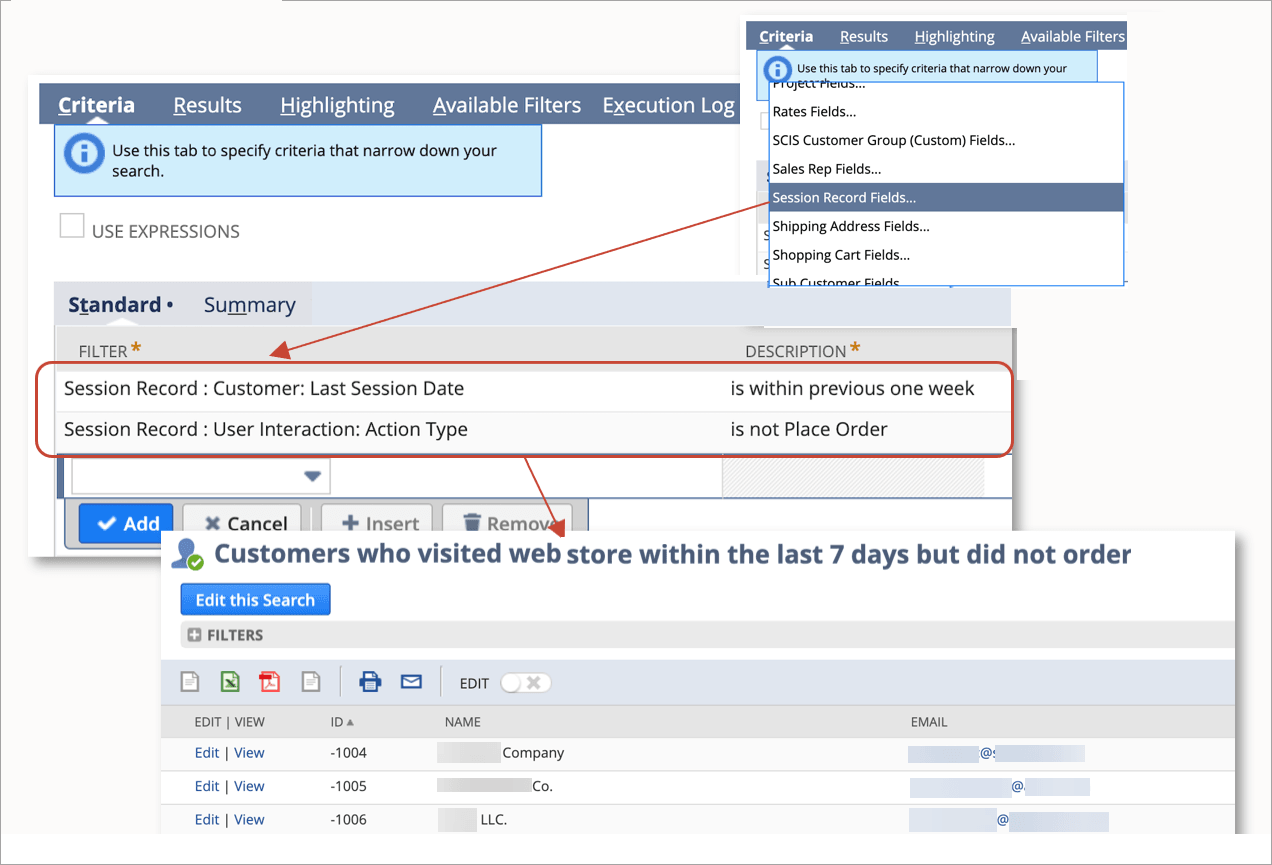1272x865 pixels.
Task: Open the Results tab in large panel
Action: [207, 105]
